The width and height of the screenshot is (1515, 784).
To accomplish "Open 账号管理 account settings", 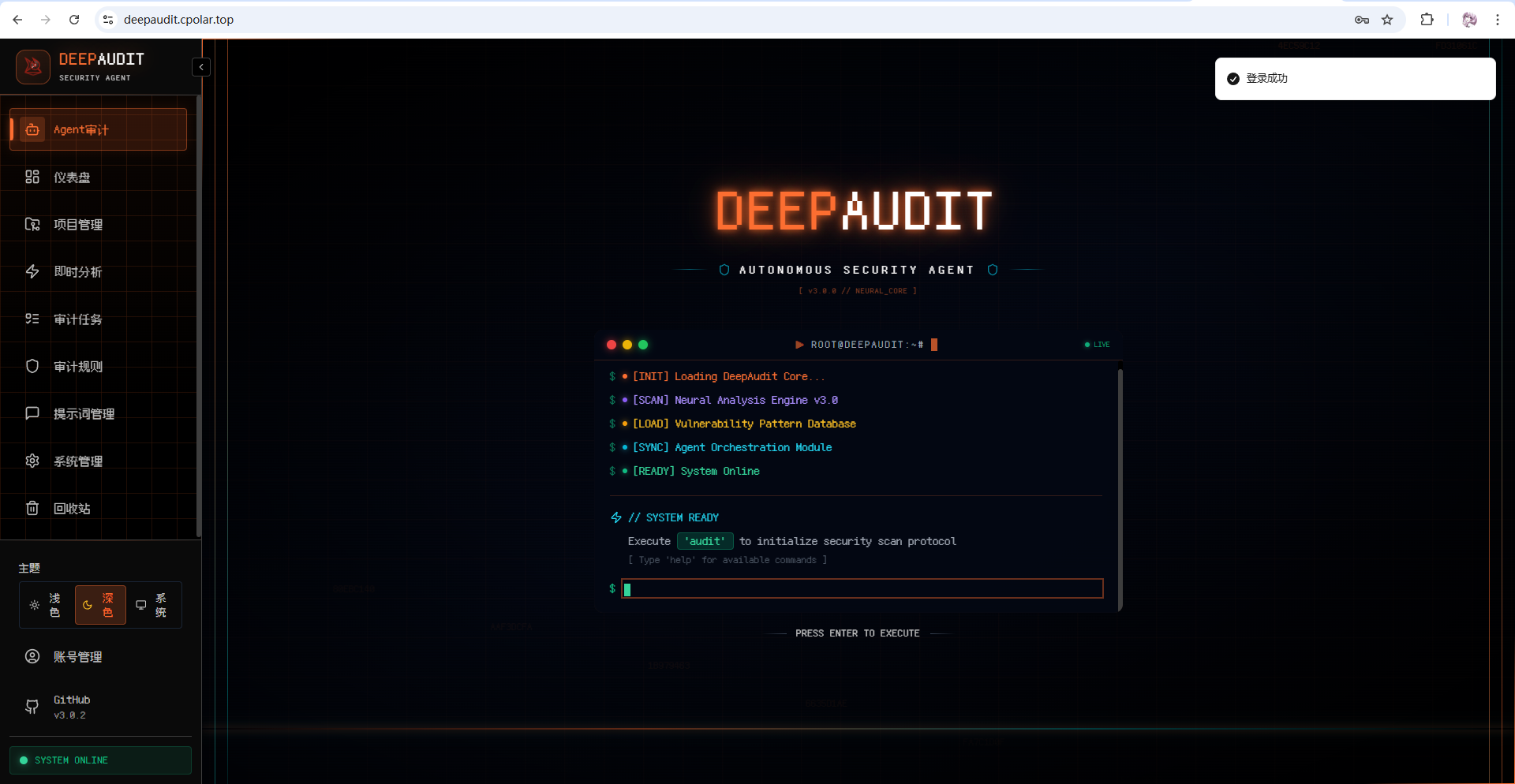I will click(x=77, y=657).
